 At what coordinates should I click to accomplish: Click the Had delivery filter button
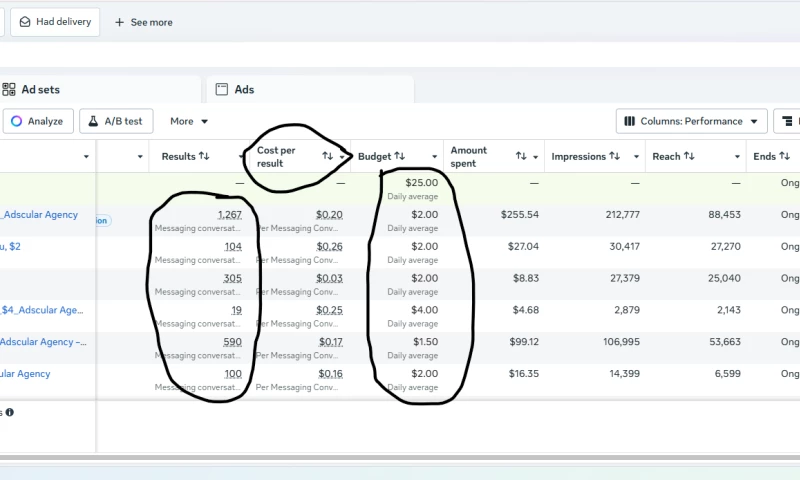pos(55,22)
